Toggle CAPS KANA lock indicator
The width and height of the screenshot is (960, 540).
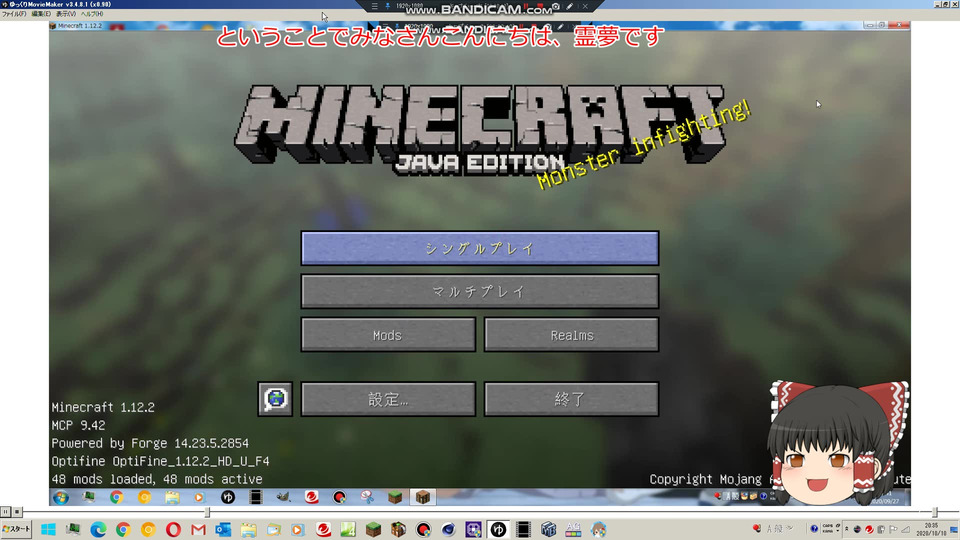click(828, 529)
